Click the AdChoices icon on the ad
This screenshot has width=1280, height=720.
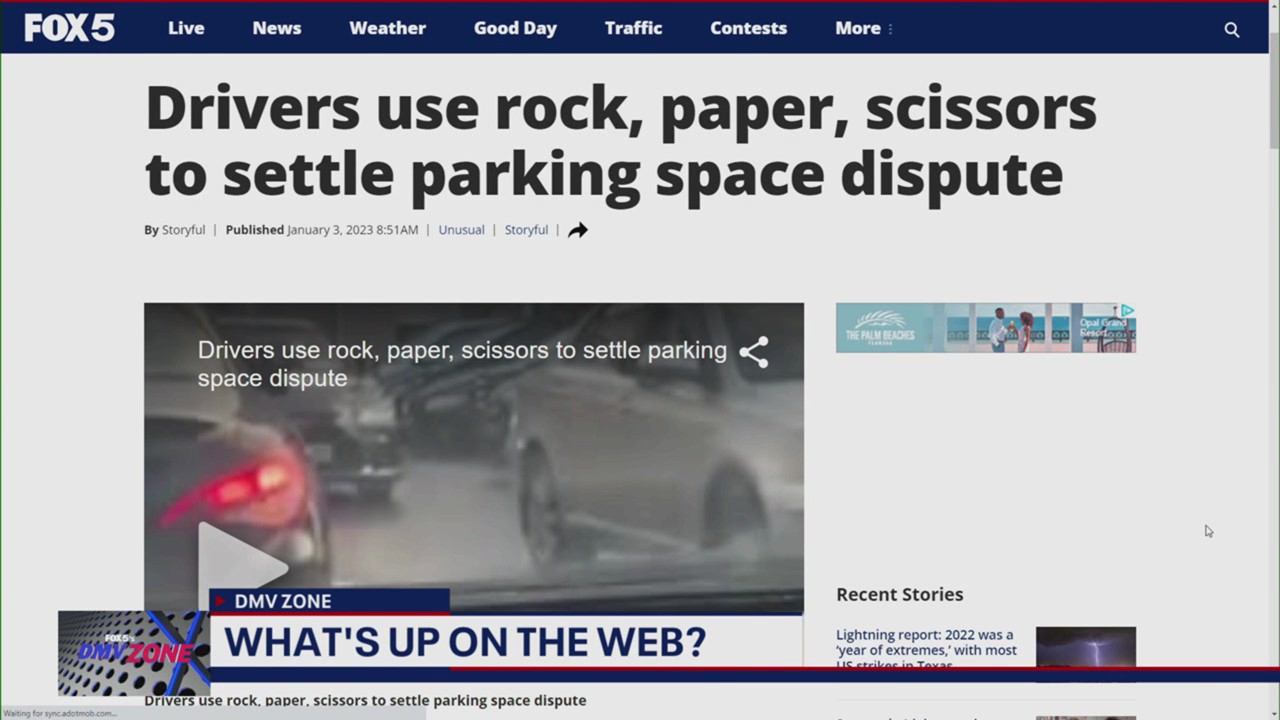[1127, 311]
